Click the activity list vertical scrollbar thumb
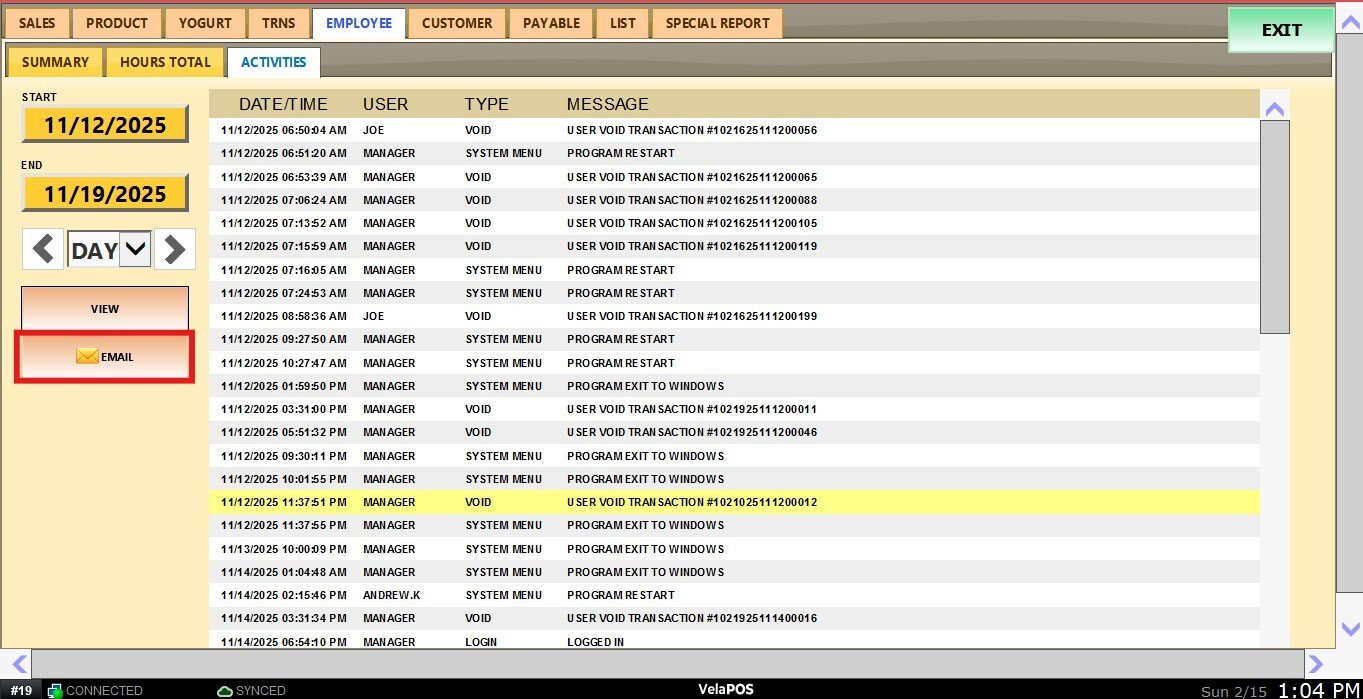 pos(1274,226)
